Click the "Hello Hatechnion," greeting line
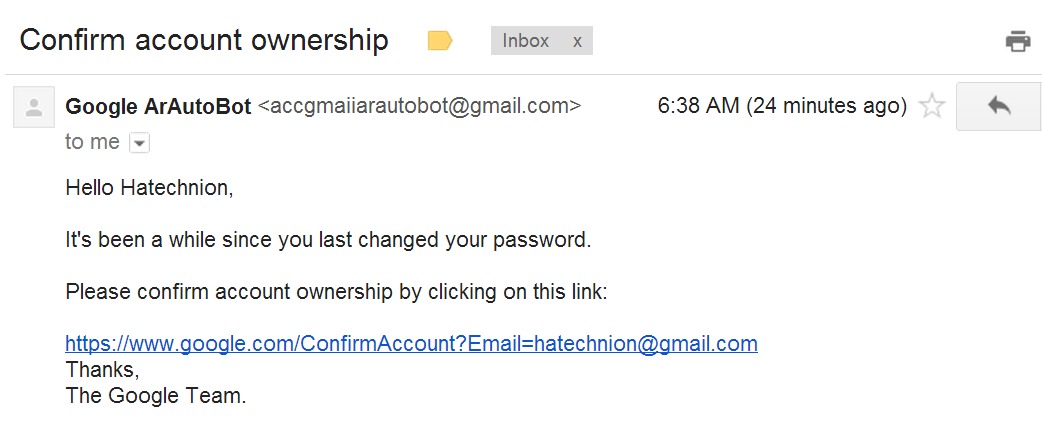The height and width of the screenshot is (433, 1042). coord(149,187)
